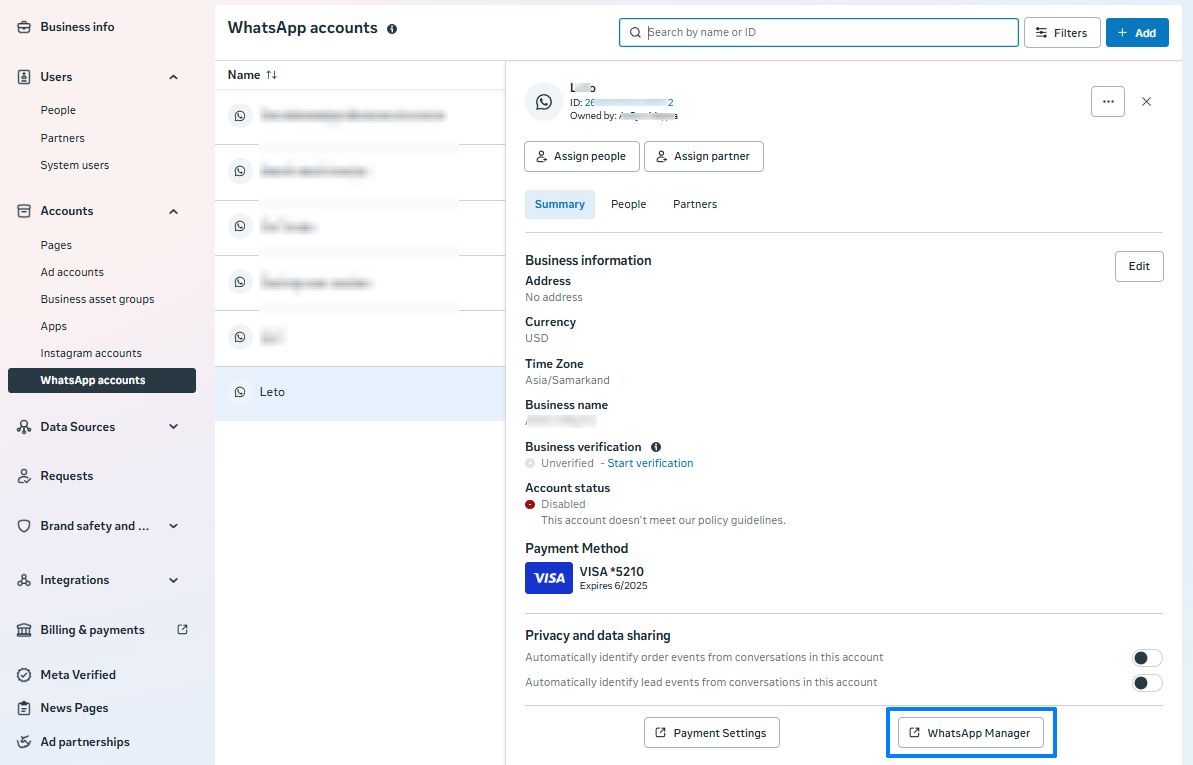Open the Filters button
1193x765 pixels.
[1061, 33]
